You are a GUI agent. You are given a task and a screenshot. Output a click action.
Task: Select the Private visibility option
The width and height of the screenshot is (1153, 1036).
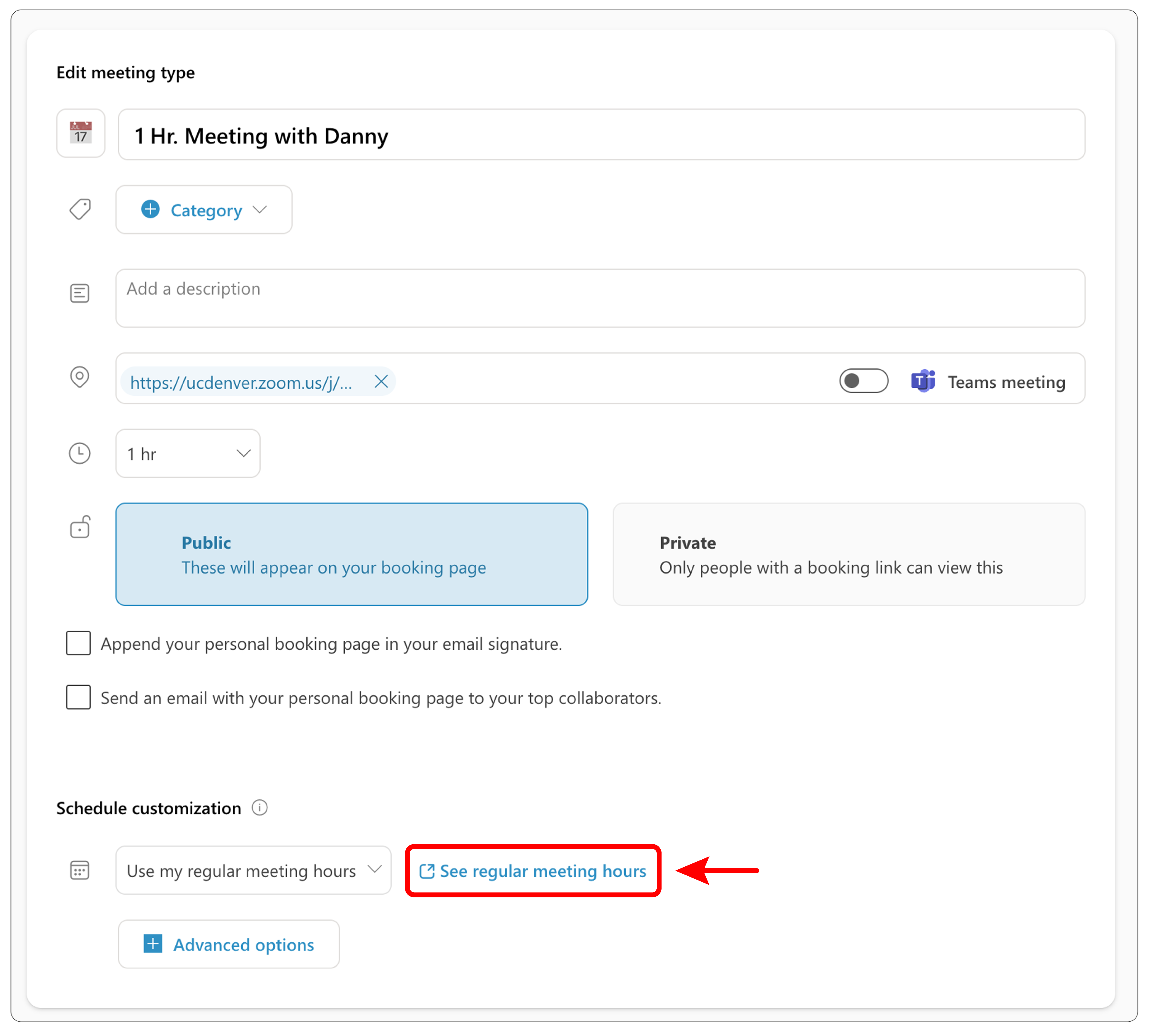tap(848, 554)
